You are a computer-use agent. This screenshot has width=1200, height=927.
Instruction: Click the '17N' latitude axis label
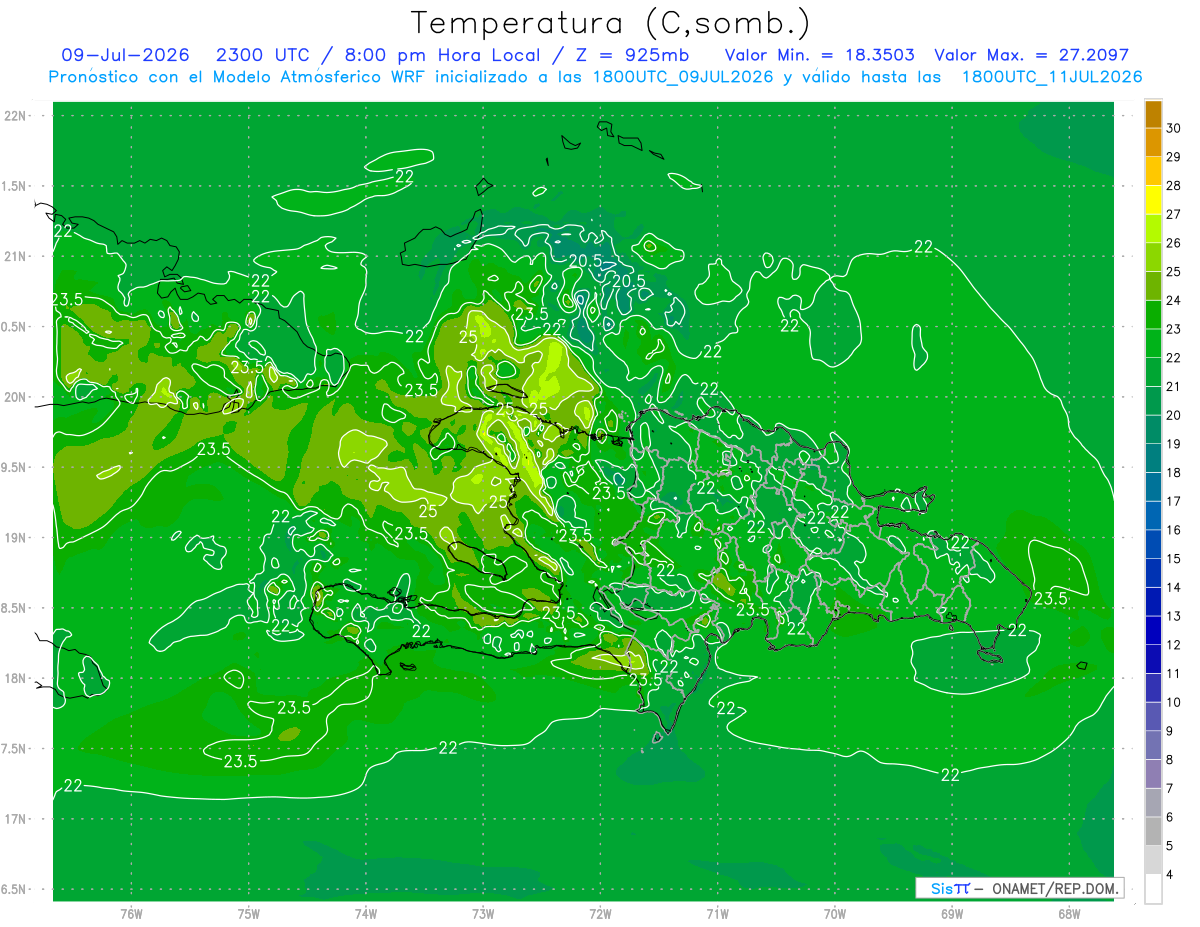tap(17, 819)
